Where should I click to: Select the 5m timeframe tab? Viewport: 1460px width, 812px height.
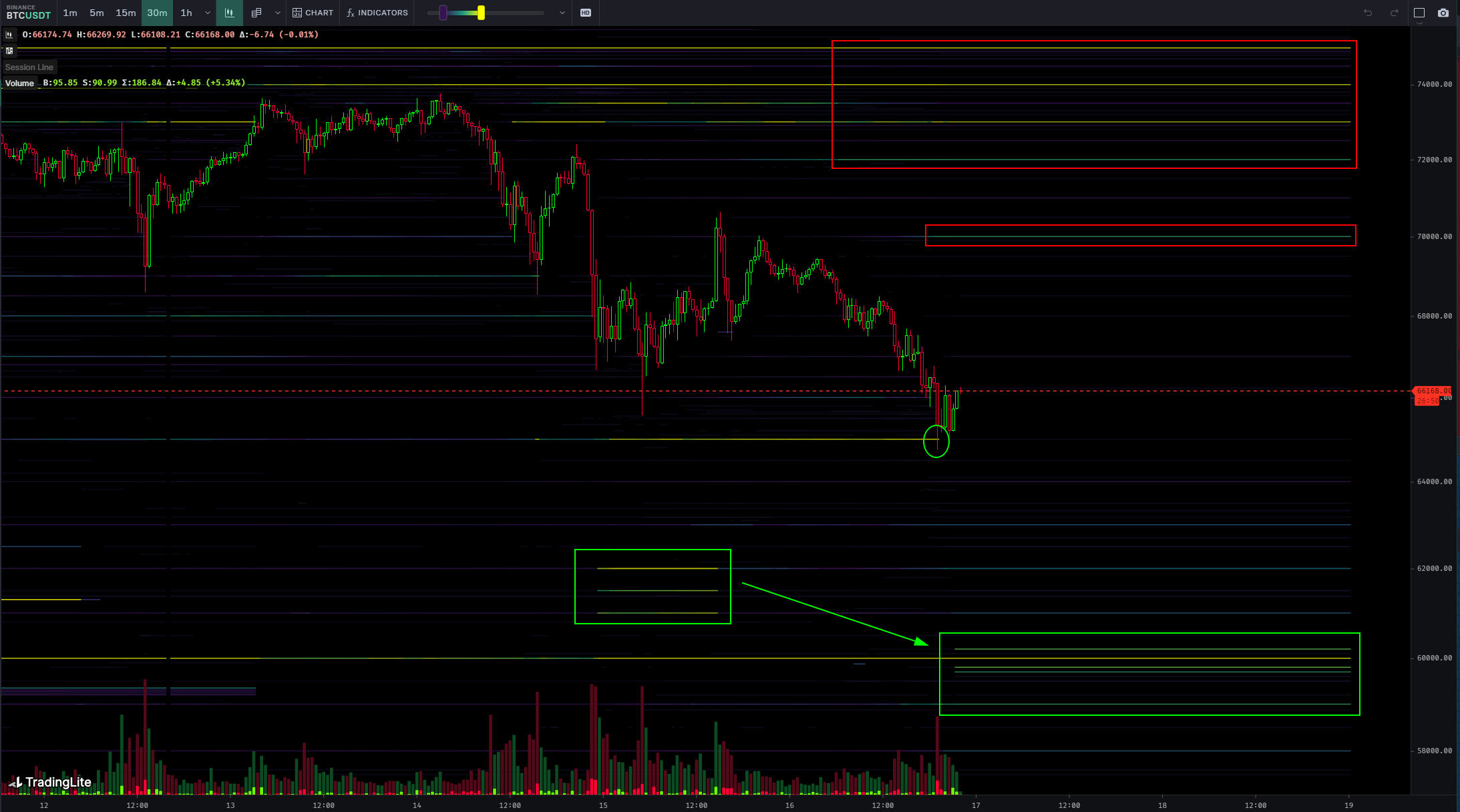95,12
